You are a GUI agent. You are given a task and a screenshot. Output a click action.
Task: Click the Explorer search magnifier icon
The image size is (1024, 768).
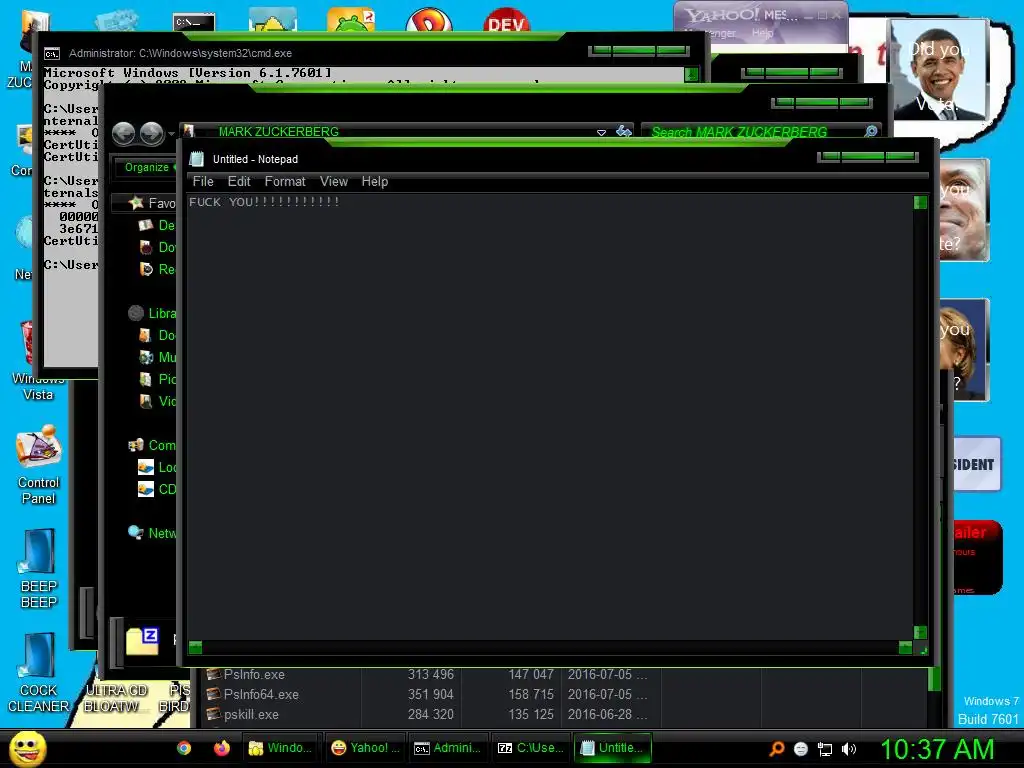click(x=871, y=132)
